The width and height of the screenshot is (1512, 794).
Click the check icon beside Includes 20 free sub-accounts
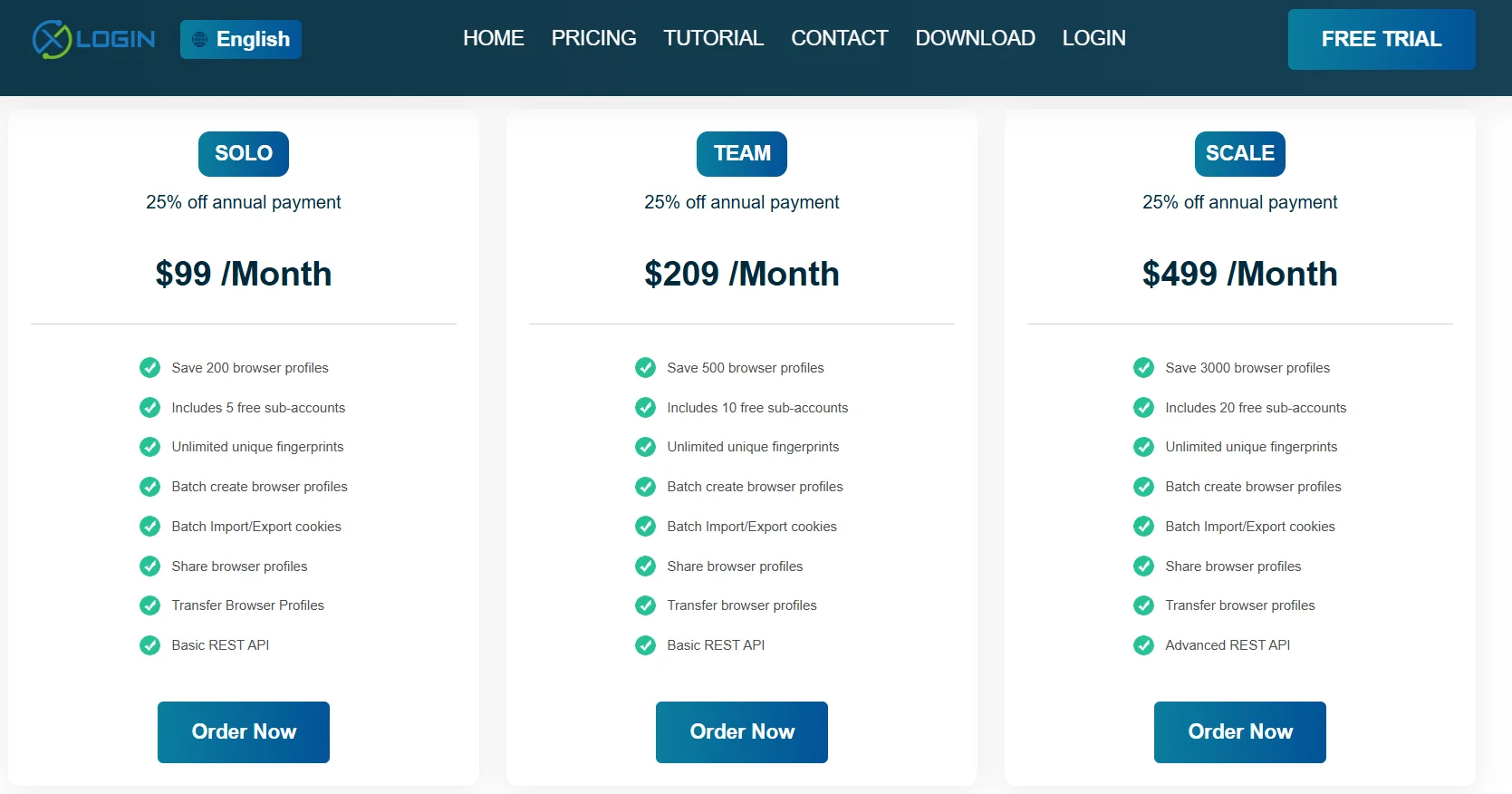tap(1144, 407)
